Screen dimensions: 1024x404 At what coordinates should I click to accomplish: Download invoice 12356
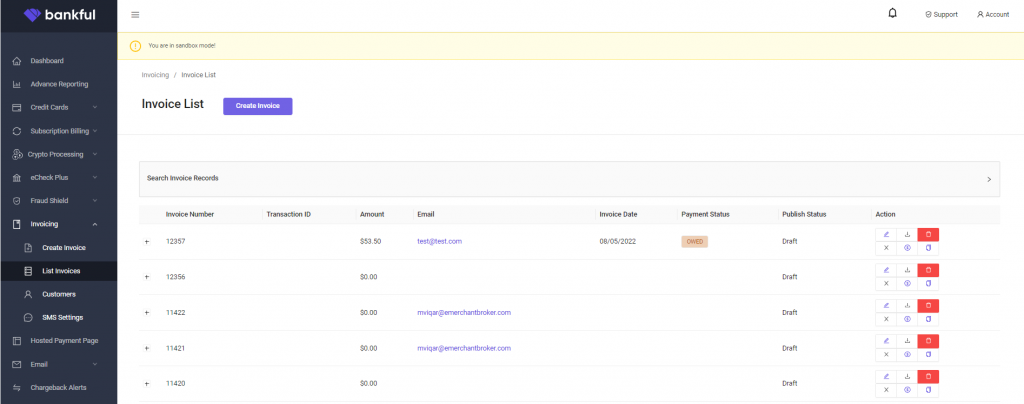pyautogui.click(x=907, y=270)
